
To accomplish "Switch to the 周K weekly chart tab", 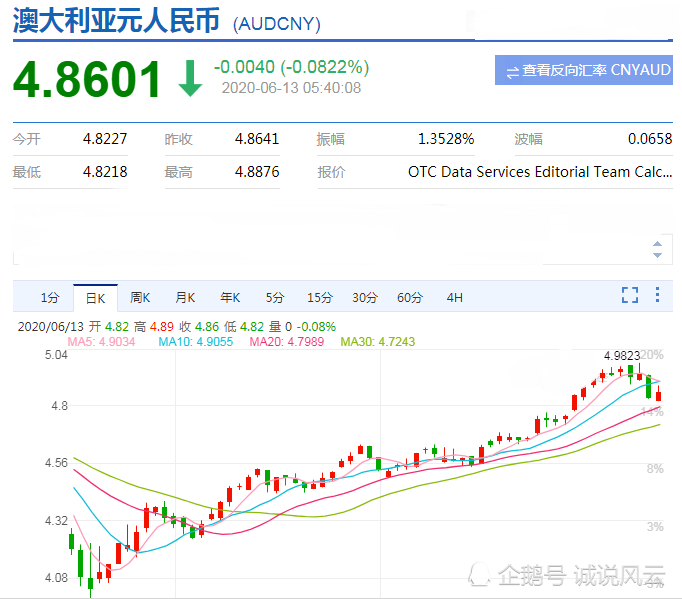I will pyautogui.click(x=140, y=298).
